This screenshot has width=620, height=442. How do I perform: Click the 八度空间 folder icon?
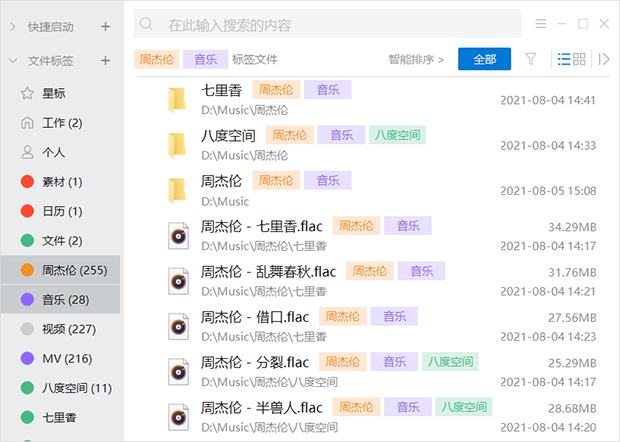(x=177, y=145)
